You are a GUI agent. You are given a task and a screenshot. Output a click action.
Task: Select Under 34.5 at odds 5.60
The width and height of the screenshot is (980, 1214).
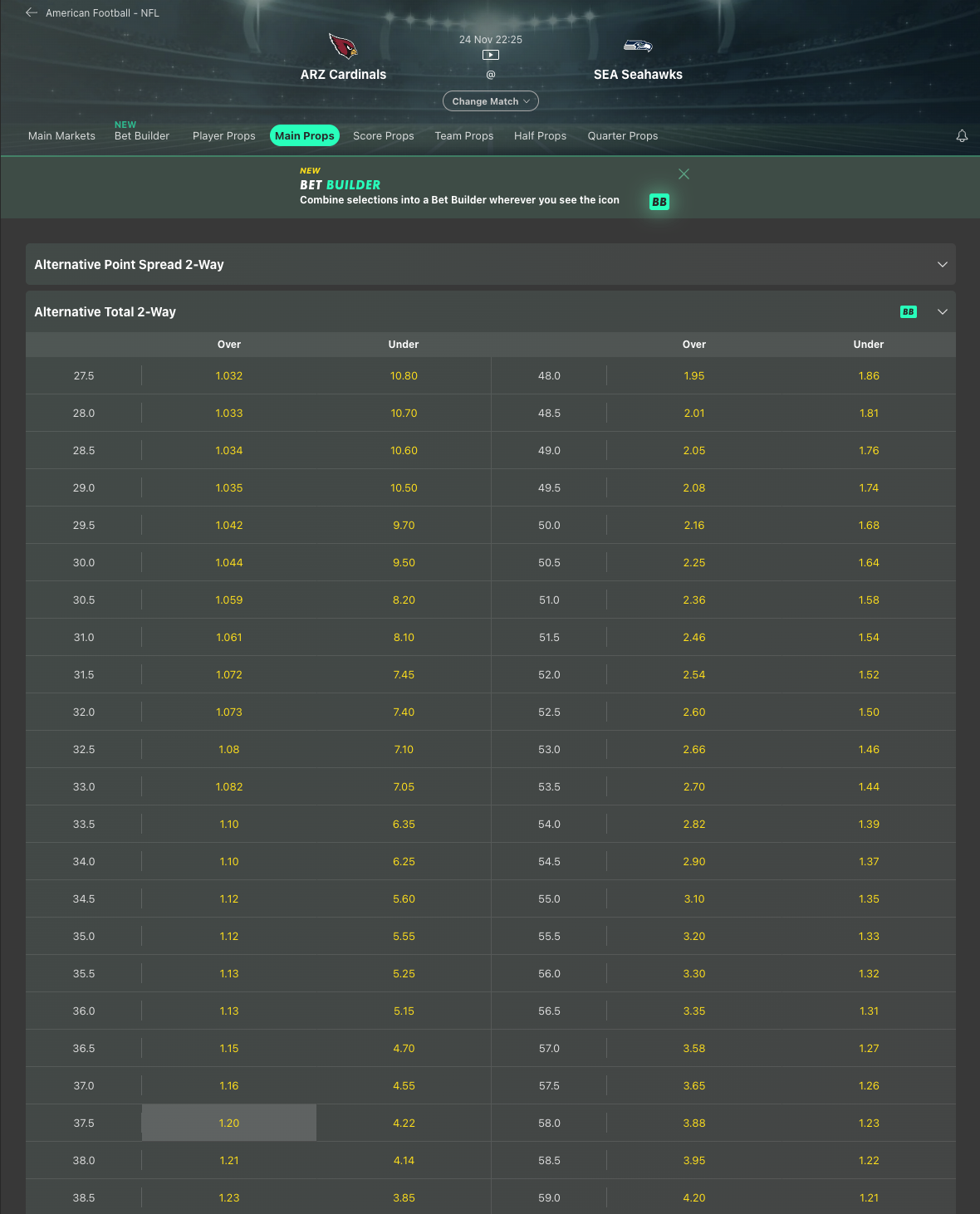(x=404, y=898)
